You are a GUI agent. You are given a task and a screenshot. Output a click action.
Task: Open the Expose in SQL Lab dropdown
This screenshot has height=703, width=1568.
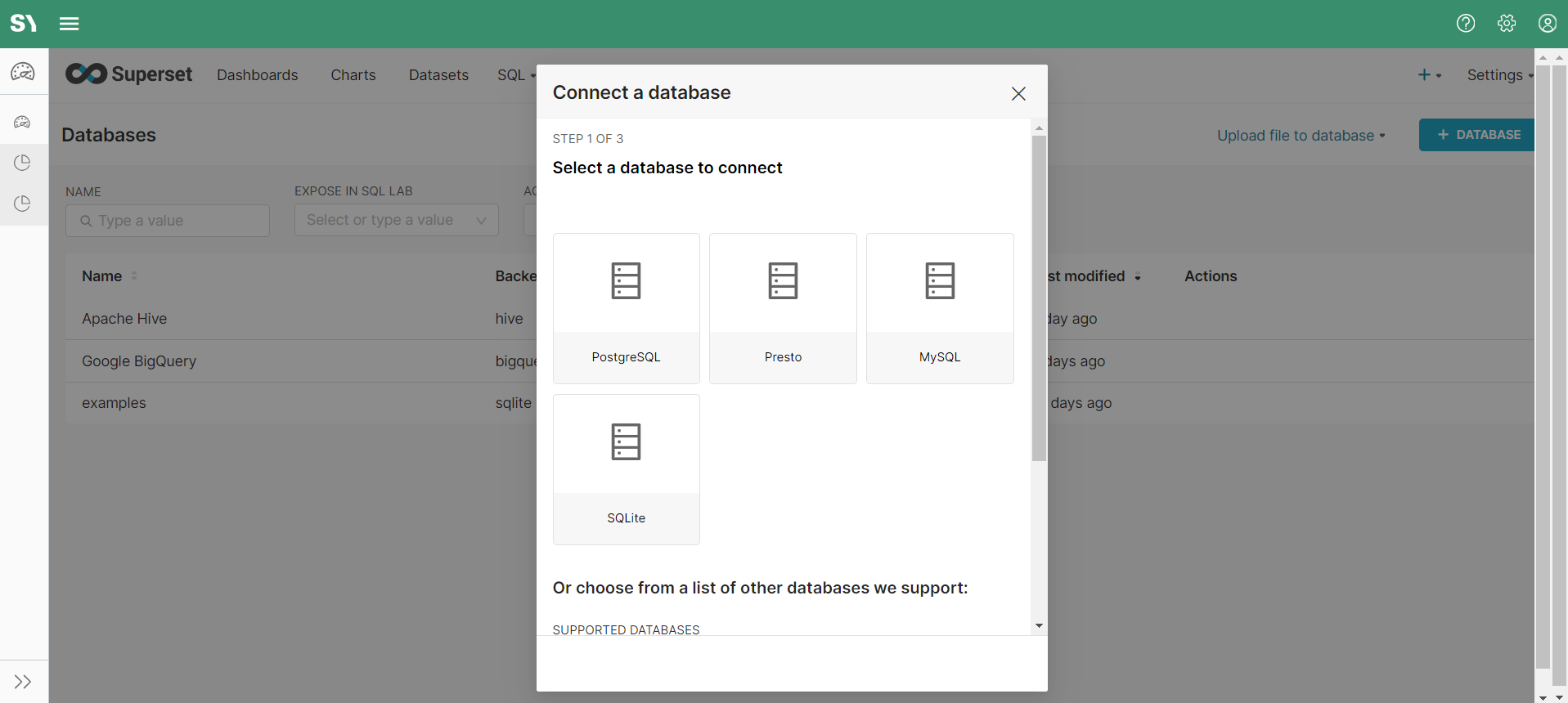point(396,220)
